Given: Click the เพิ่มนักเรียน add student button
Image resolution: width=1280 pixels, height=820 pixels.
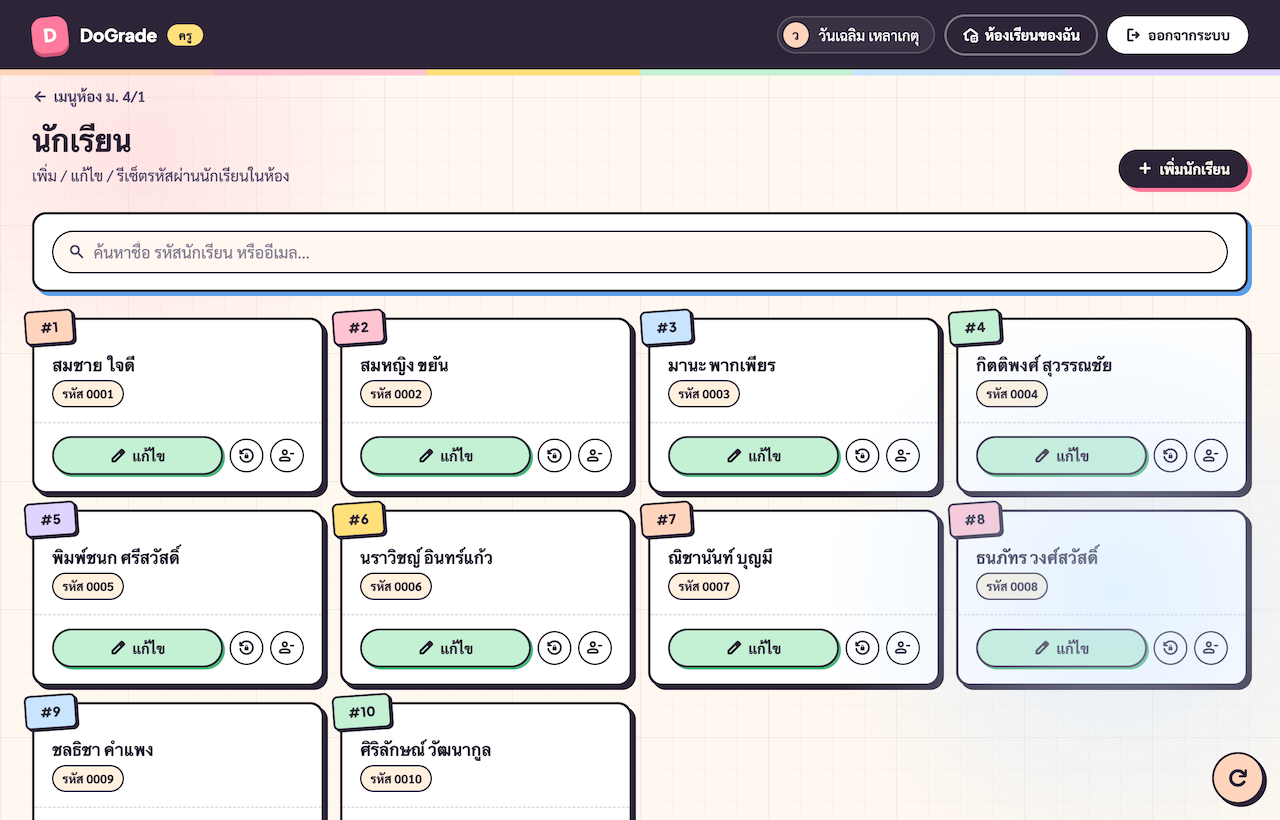Looking at the screenshot, I should [x=1183, y=168].
